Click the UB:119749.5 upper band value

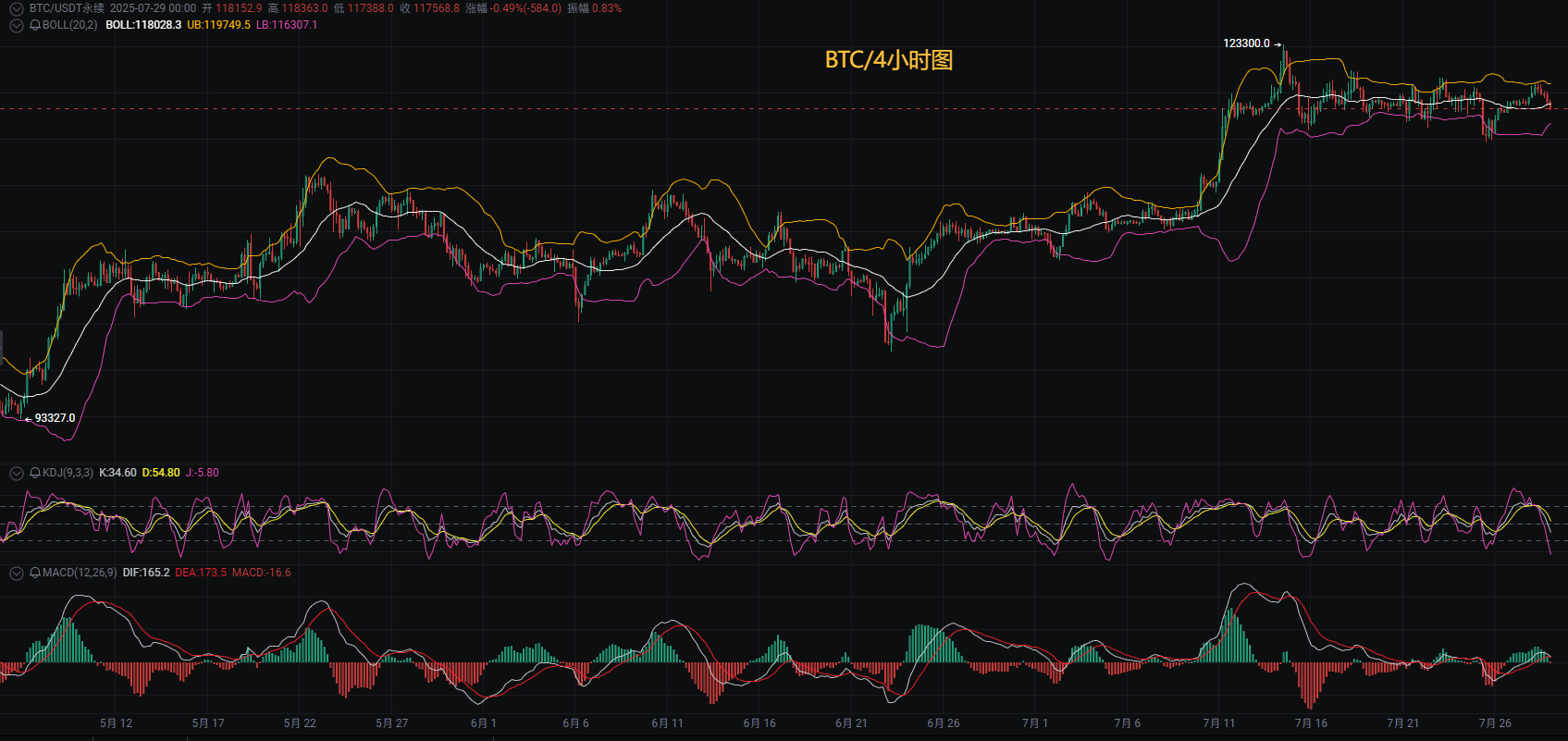218,25
